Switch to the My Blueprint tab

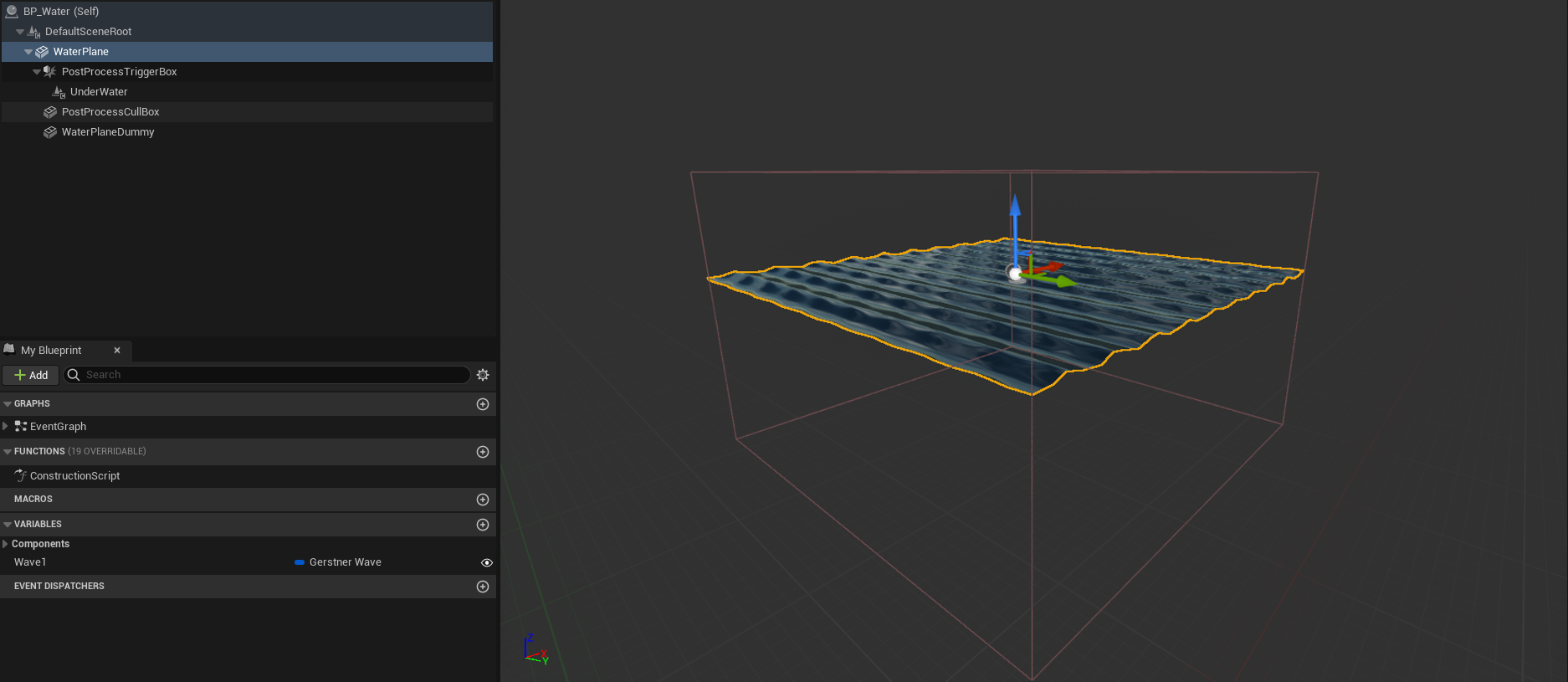pyautogui.click(x=51, y=351)
